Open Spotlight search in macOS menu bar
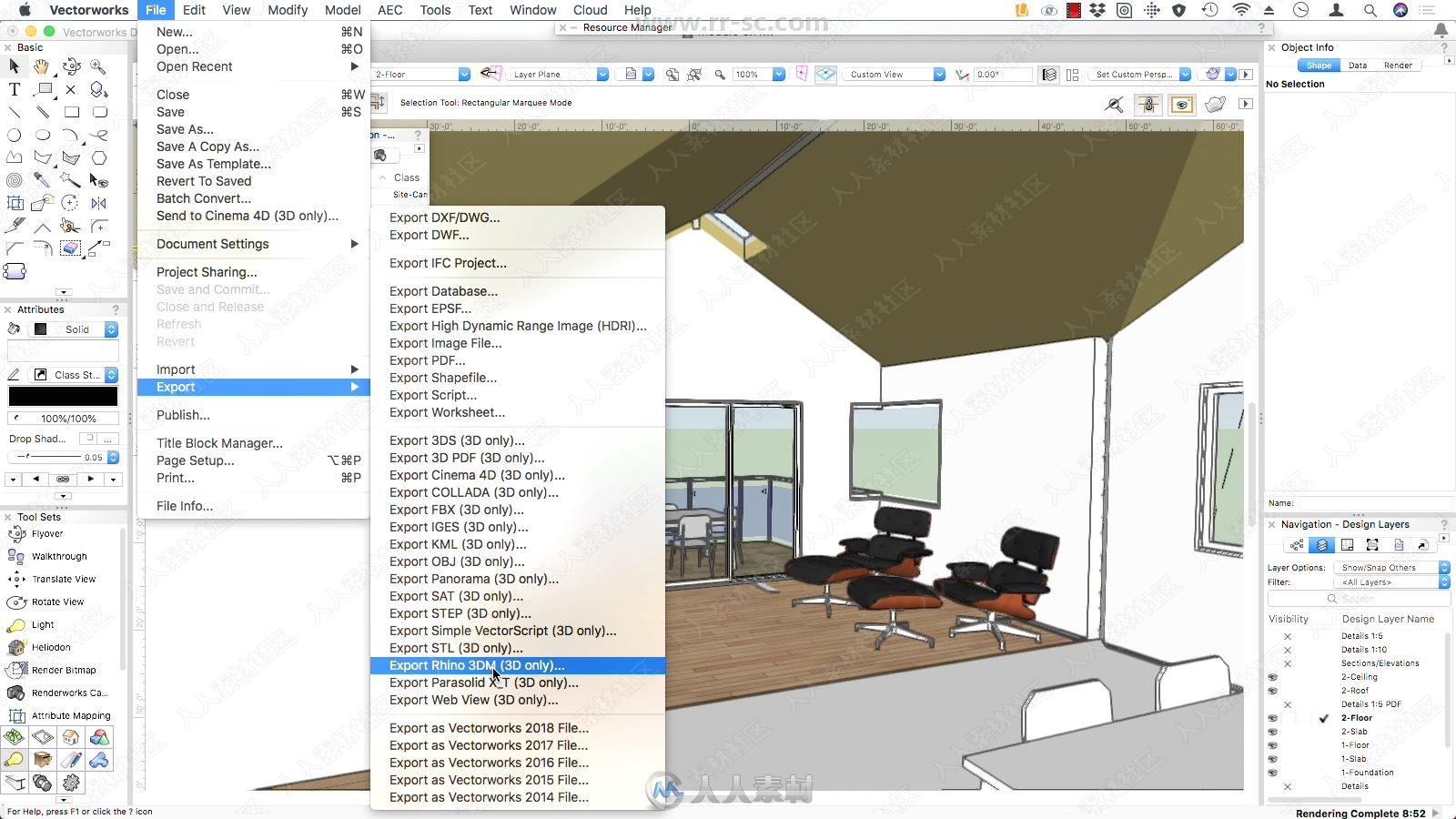Screen dimensions: 1456x819 (x=1370, y=10)
